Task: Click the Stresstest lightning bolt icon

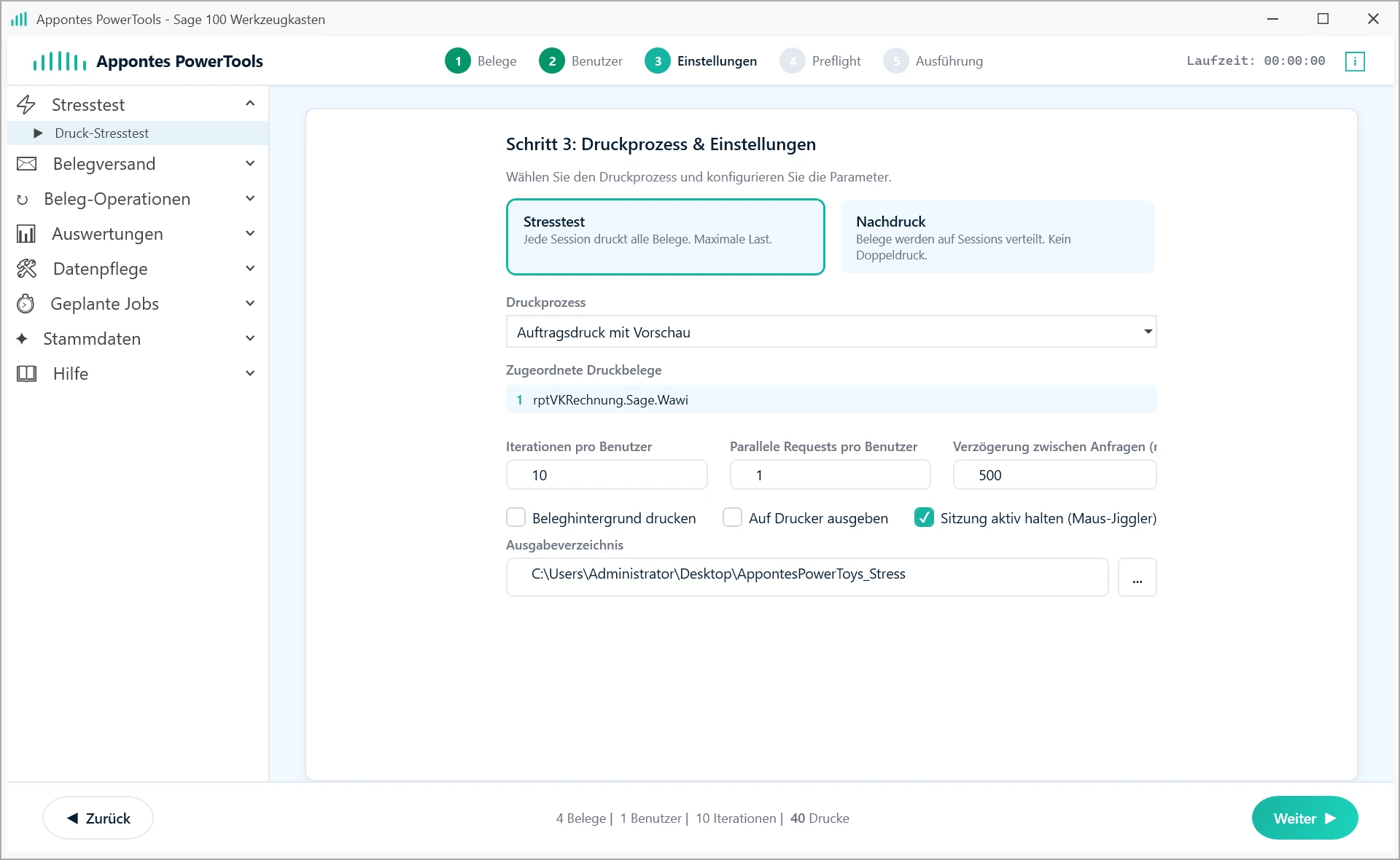Action: [26, 105]
